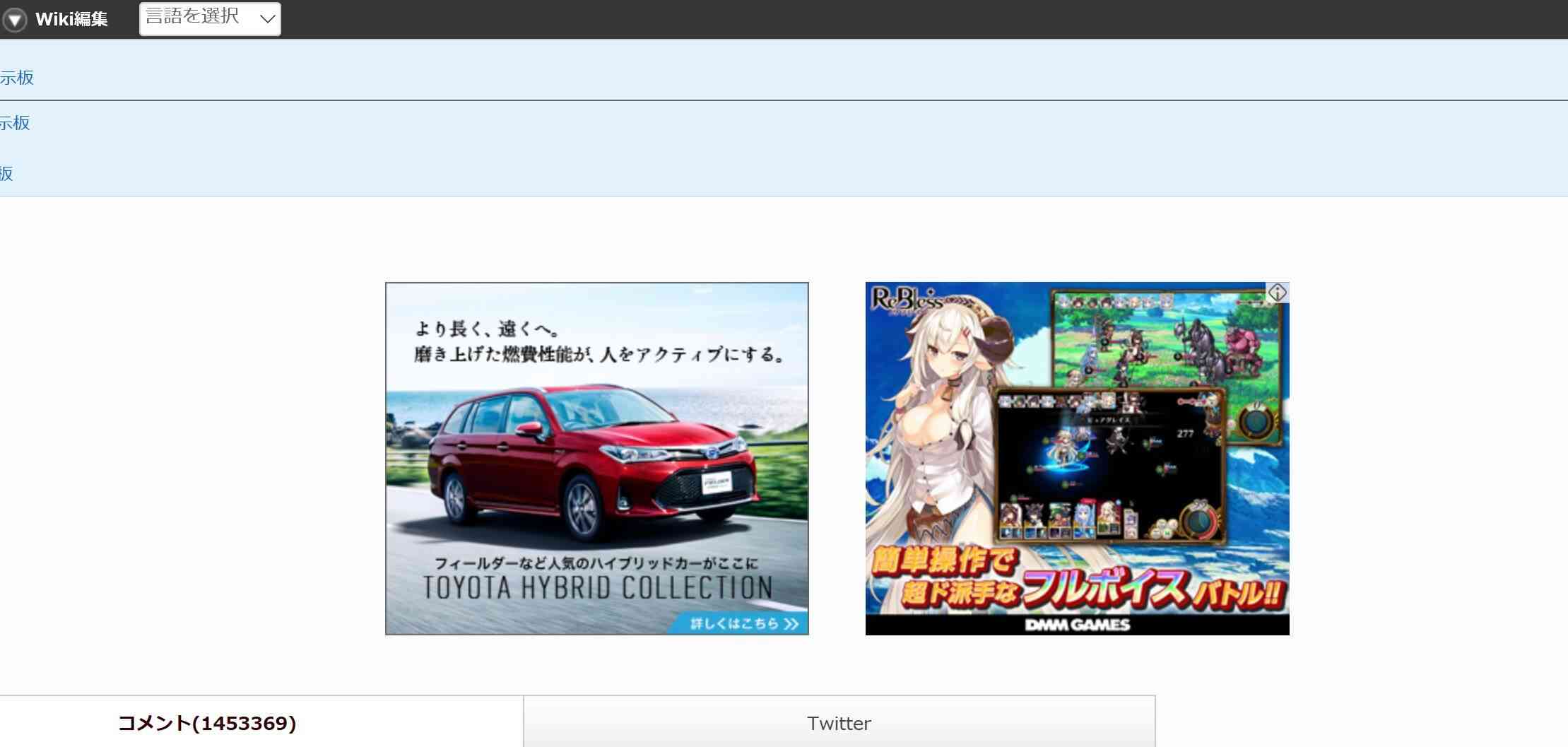1568x747 pixels.
Task: Switch to the Twitter tab
Action: coord(839,723)
